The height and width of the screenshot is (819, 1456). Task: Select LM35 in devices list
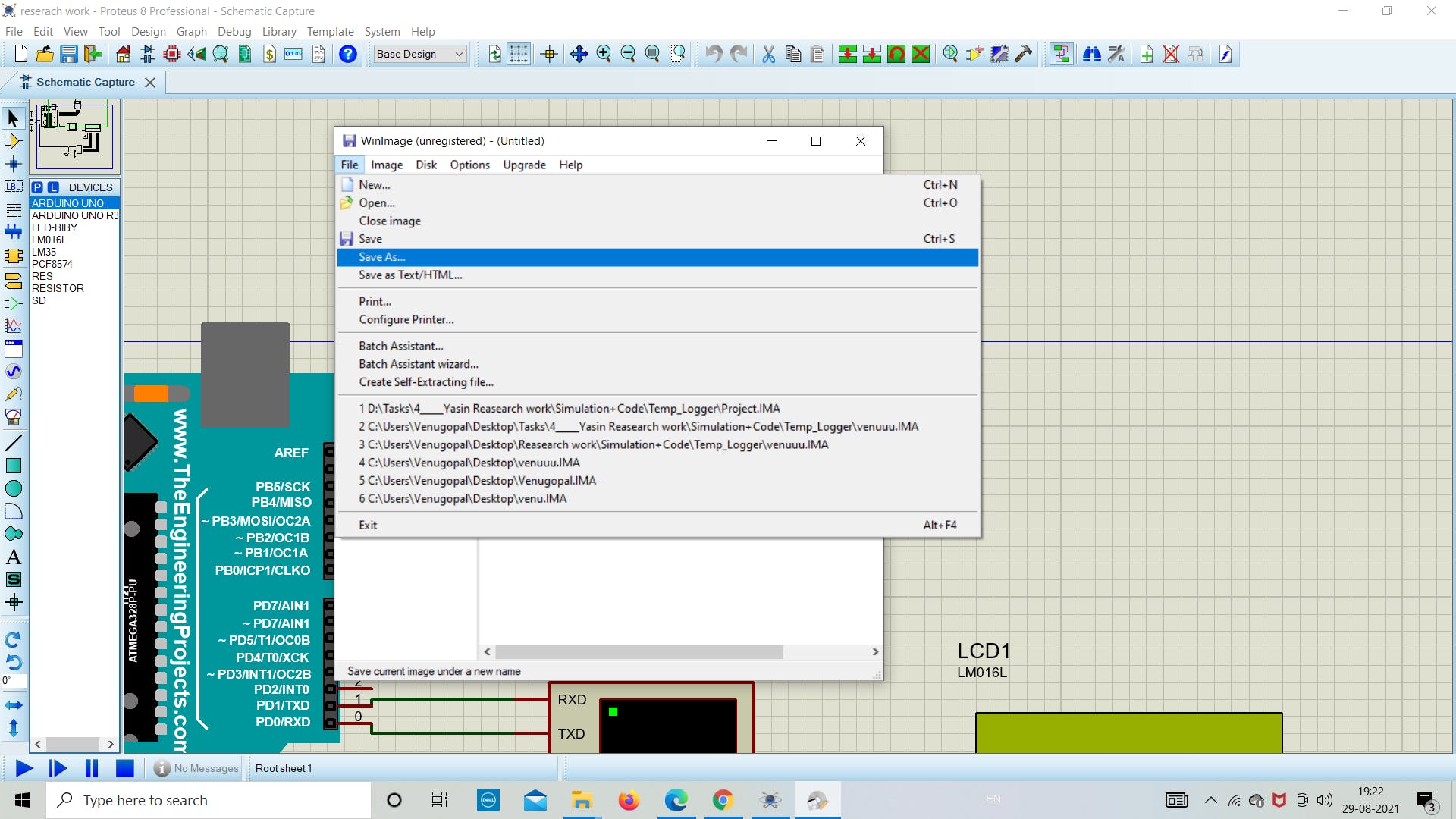tap(74, 252)
